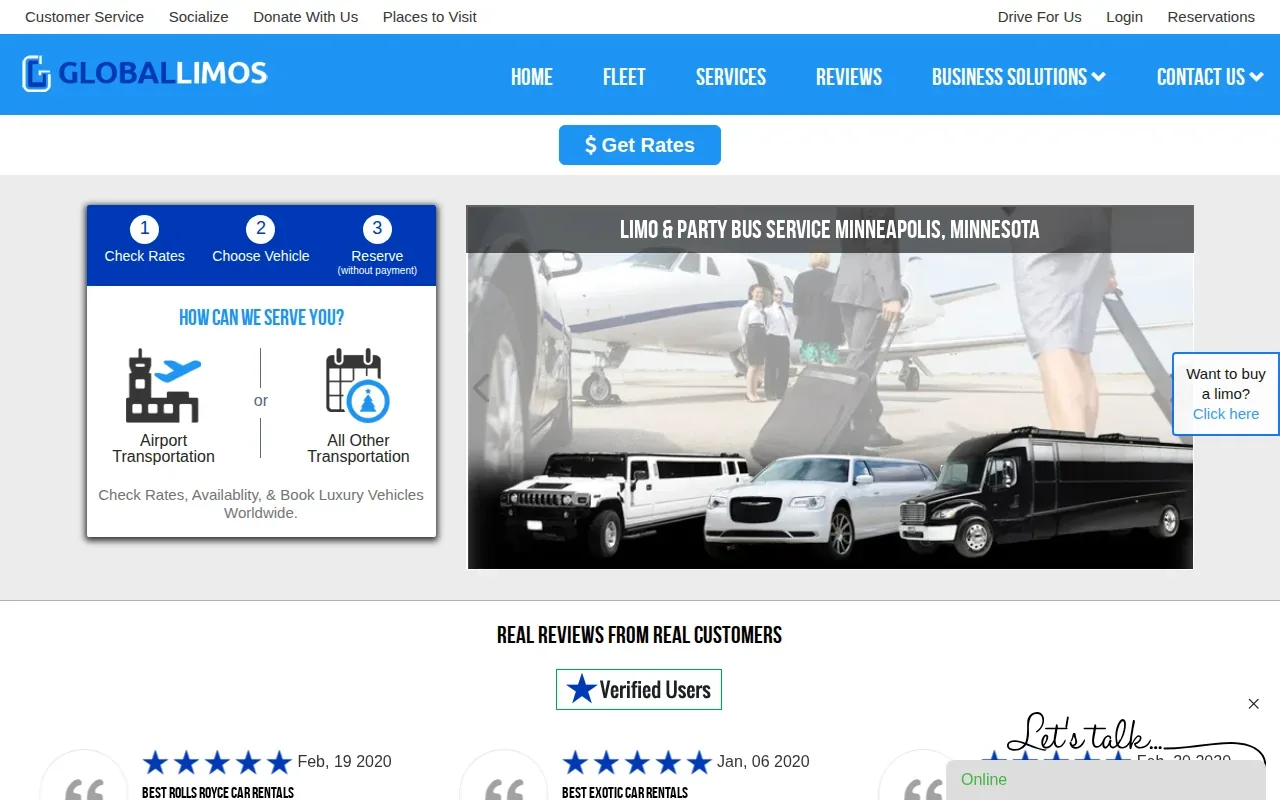Click the Verified Users badge
The height and width of the screenshot is (800, 1280).
639,689
